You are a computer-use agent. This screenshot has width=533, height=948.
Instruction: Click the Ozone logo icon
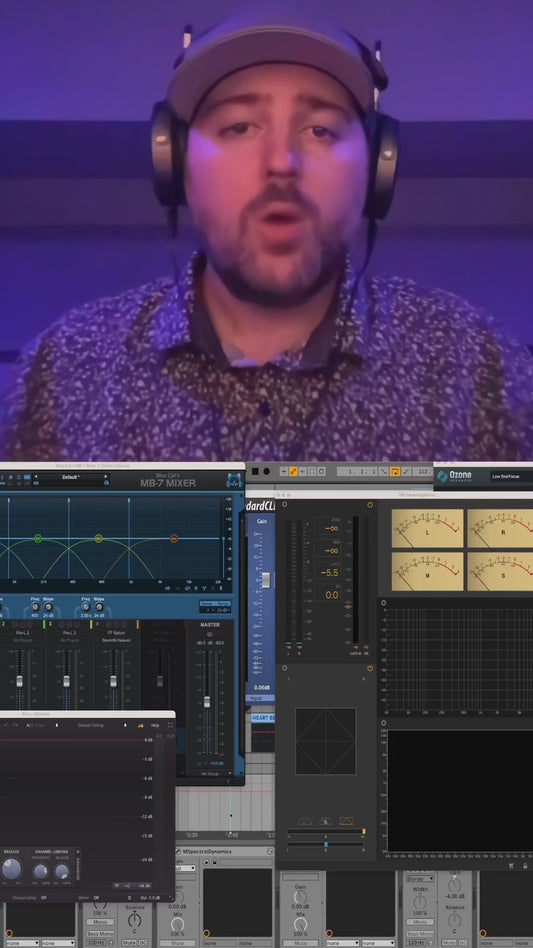coord(442,476)
